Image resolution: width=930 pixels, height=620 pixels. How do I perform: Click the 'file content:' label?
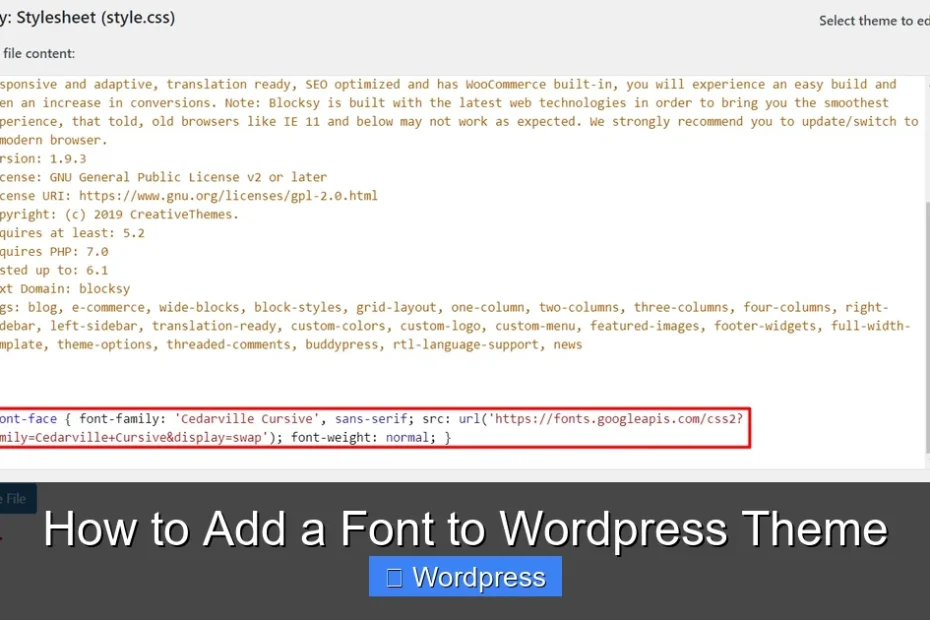pos(39,53)
